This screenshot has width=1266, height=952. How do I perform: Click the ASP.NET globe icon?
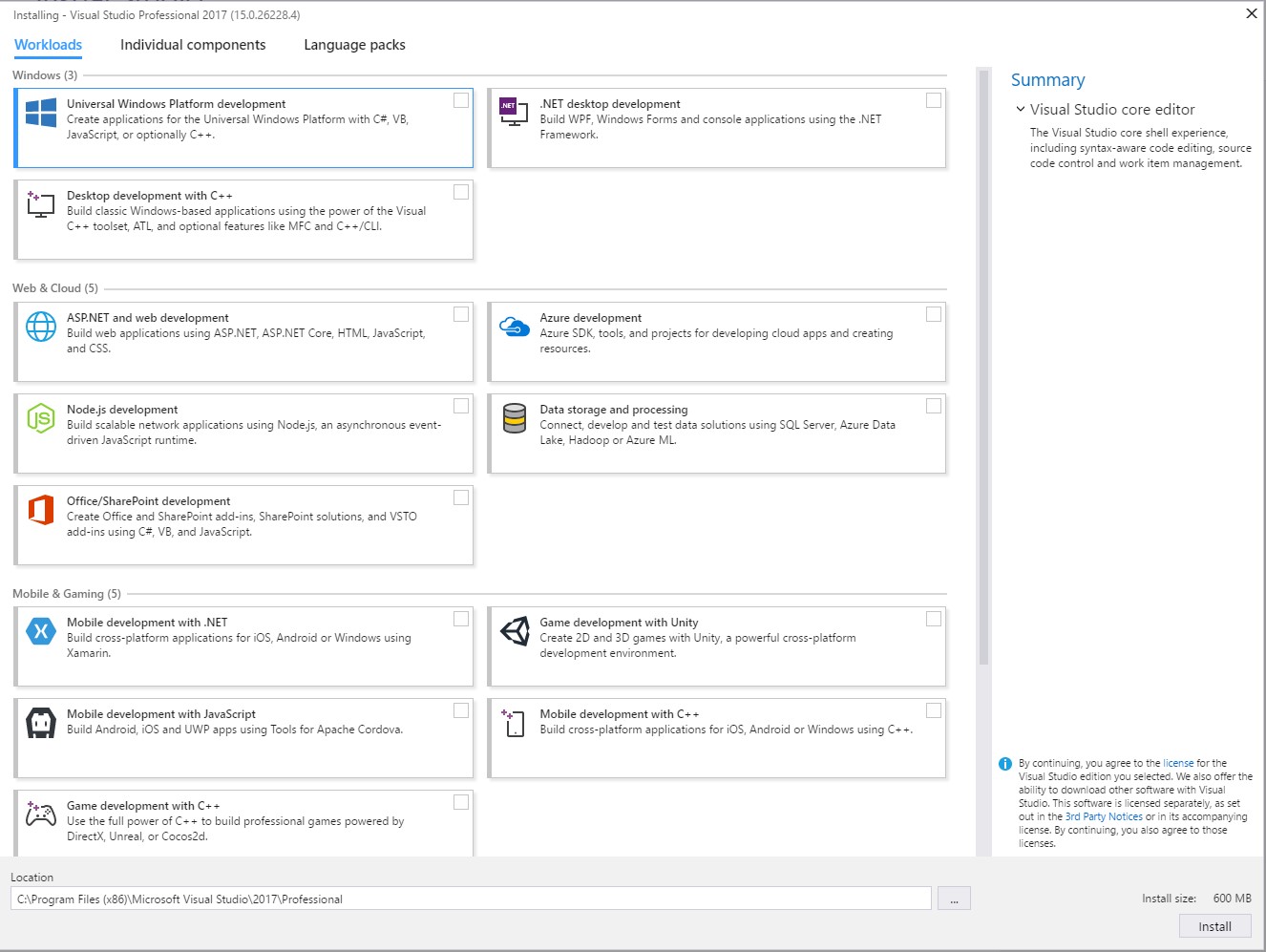[41, 327]
